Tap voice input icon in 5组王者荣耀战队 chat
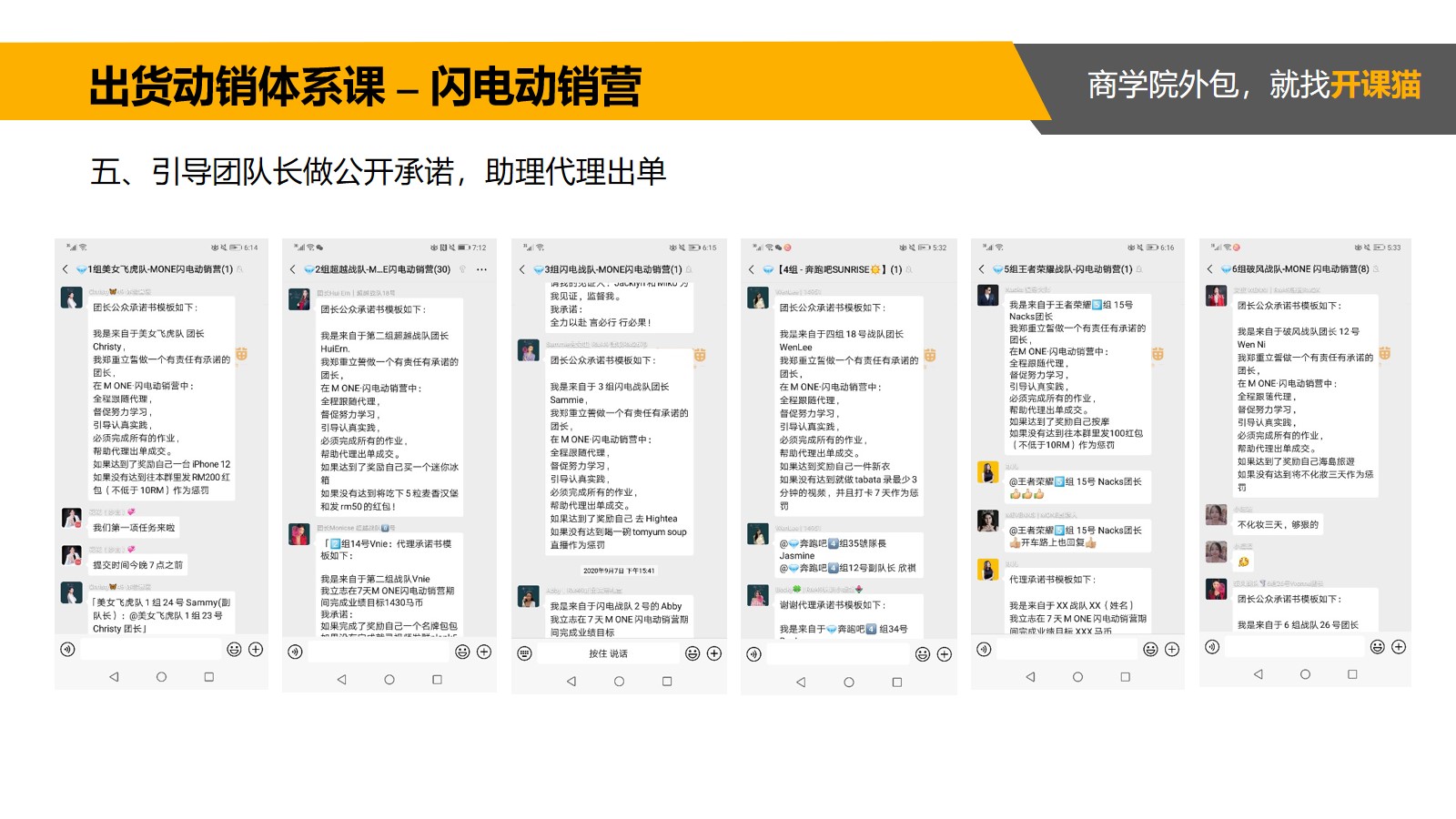 984,649
